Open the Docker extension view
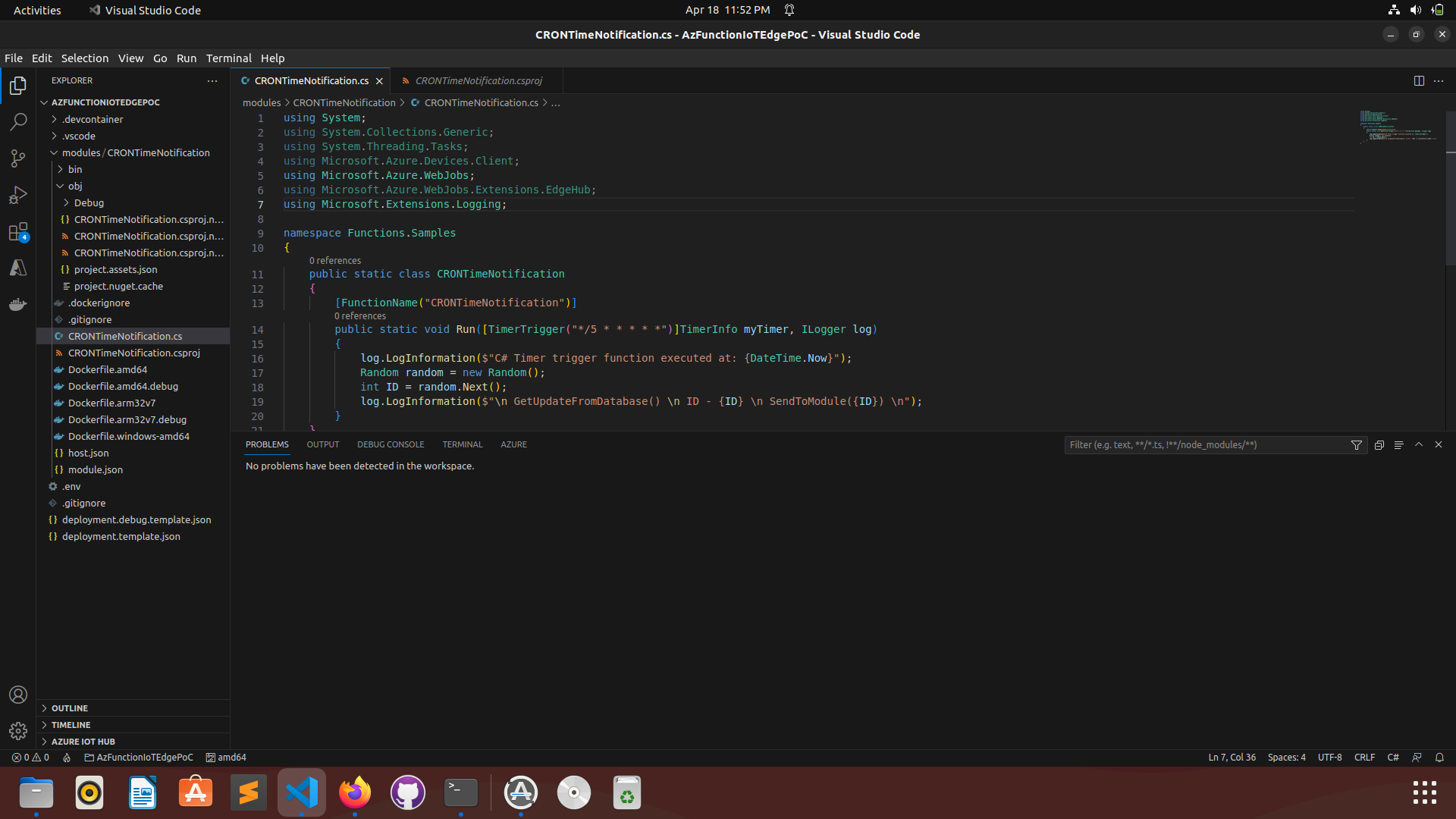This screenshot has height=819, width=1456. click(18, 303)
